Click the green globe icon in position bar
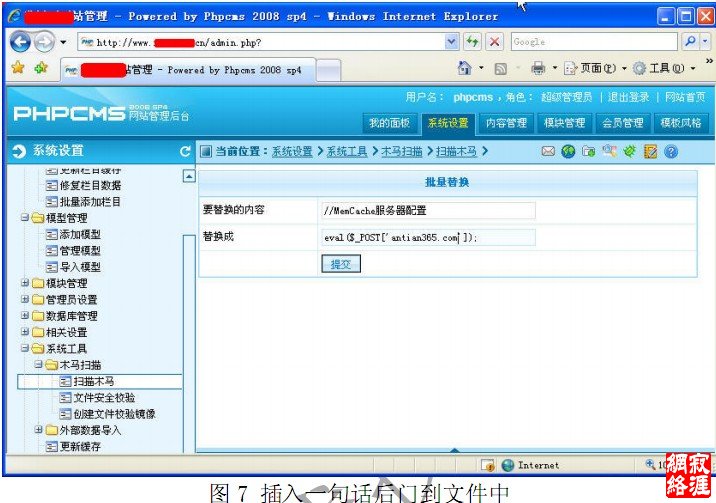Screen dimensions: 716x503 point(568,152)
